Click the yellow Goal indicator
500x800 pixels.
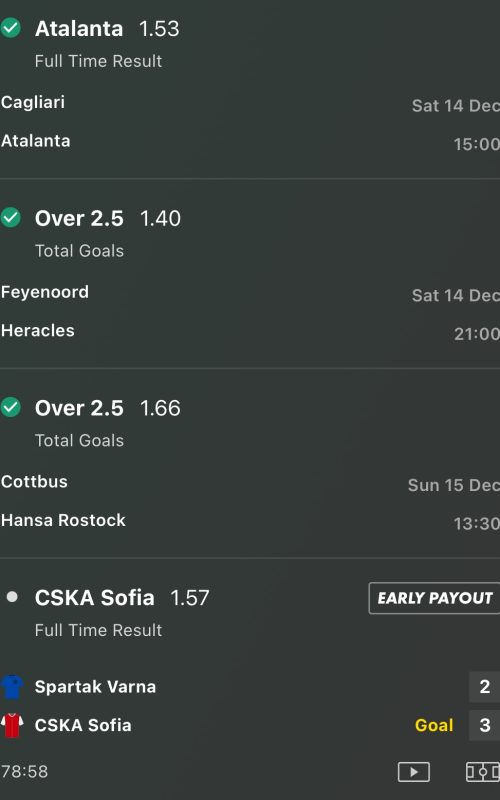coord(434,725)
